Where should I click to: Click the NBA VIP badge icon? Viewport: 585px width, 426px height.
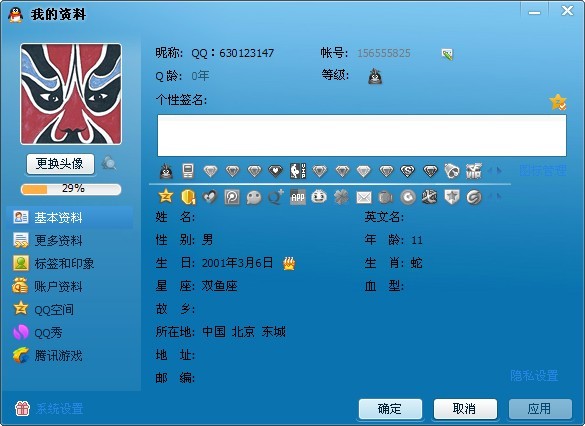(x=298, y=171)
